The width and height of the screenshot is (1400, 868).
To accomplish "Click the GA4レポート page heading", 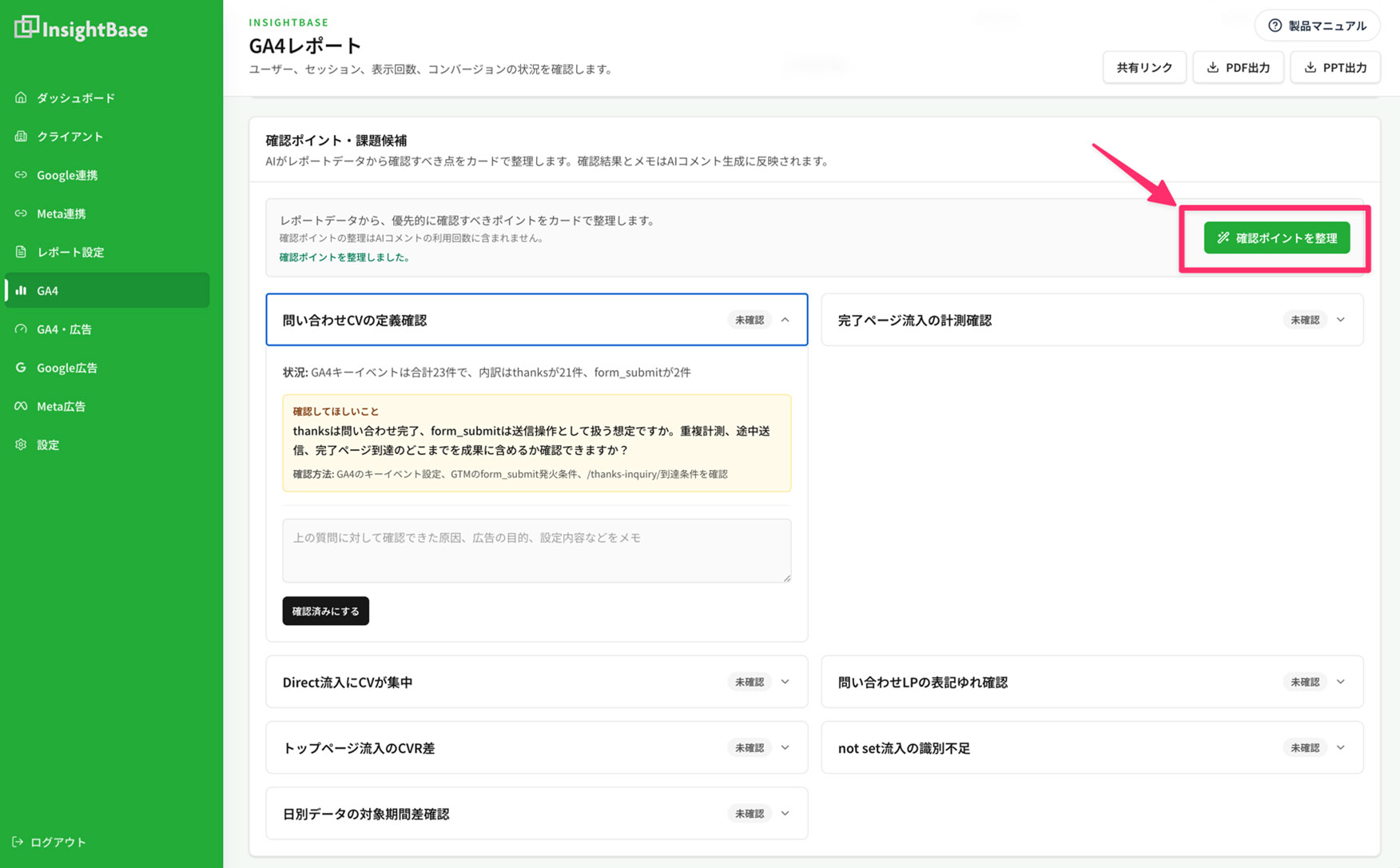I will [x=305, y=46].
